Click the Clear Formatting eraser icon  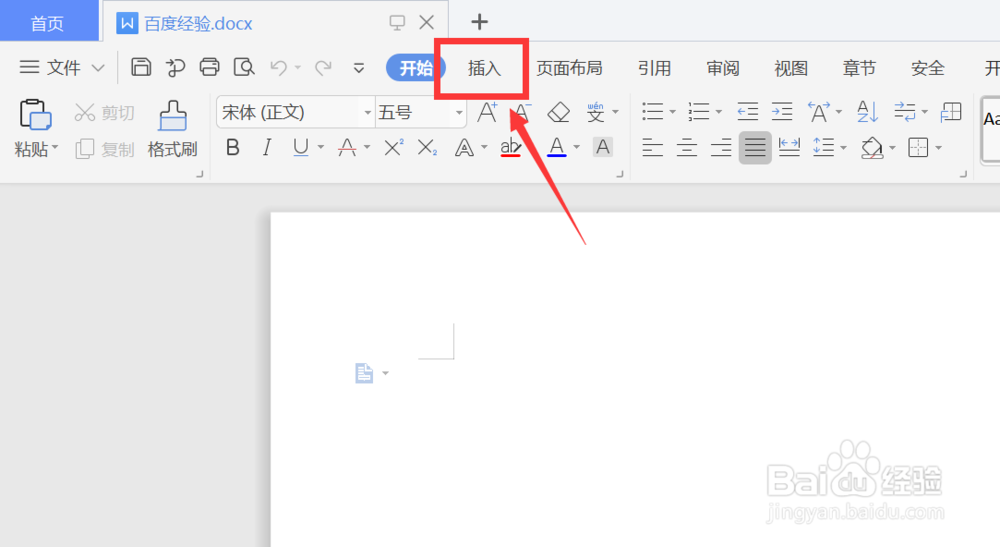point(559,112)
